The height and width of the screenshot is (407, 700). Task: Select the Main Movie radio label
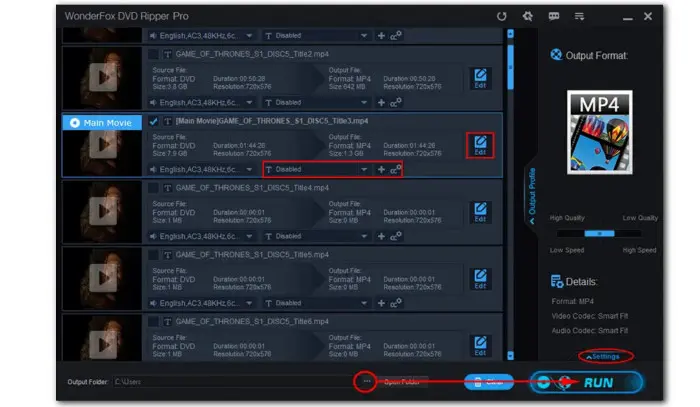click(x=102, y=123)
